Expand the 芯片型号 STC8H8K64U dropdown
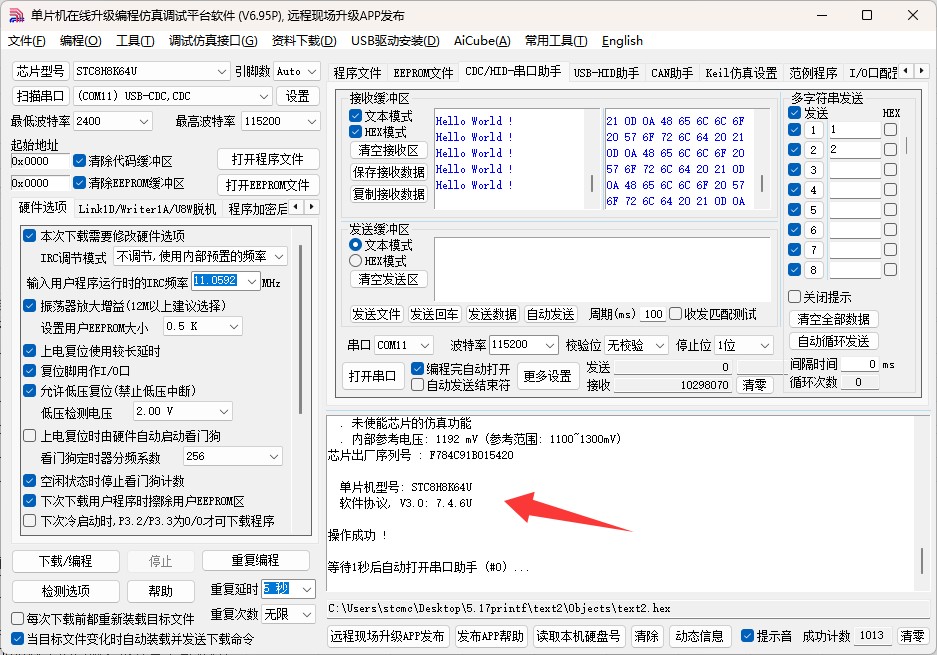The width and height of the screenshot is (937, 655). click(x=222, y=72)
